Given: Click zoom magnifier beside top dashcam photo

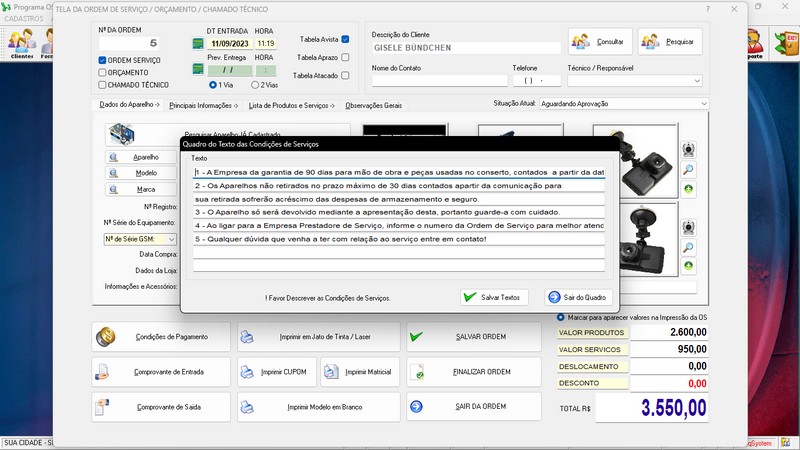Looking at the screenshot, I should point(688,169).
